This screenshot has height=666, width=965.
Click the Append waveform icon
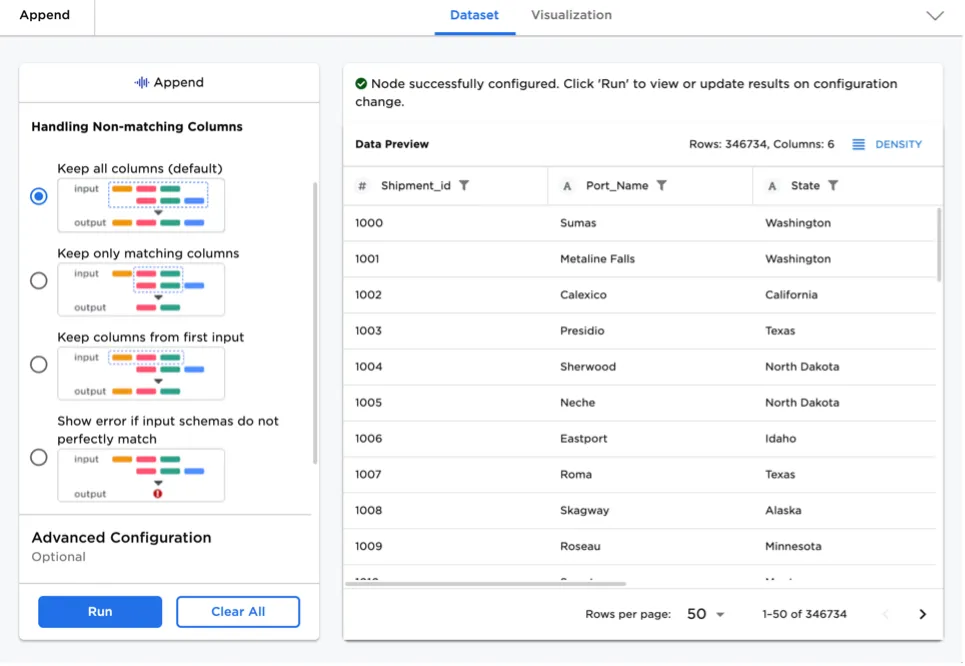[x=142, y=83]
